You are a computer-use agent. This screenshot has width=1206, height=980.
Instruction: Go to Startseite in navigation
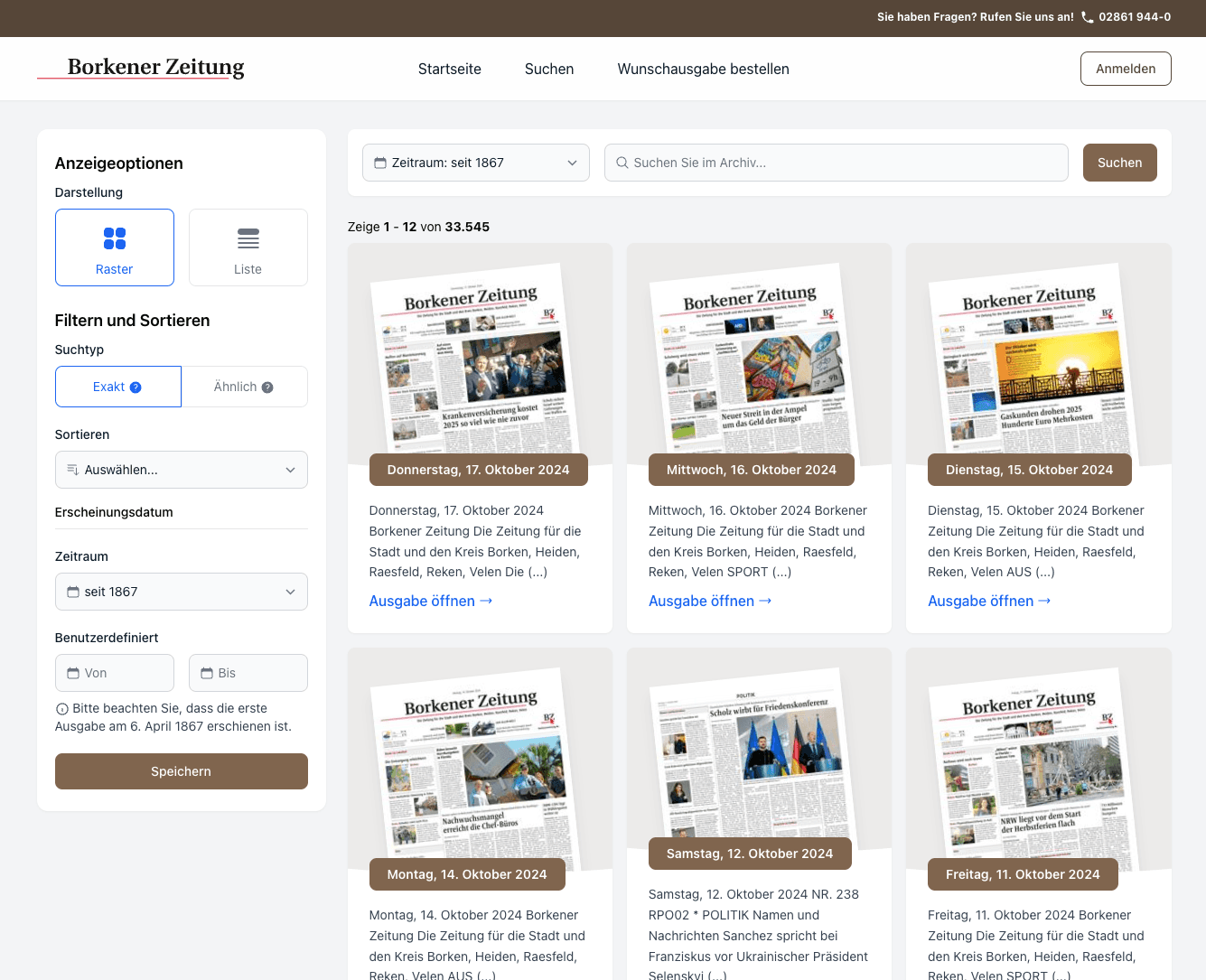tap(449, 69)
